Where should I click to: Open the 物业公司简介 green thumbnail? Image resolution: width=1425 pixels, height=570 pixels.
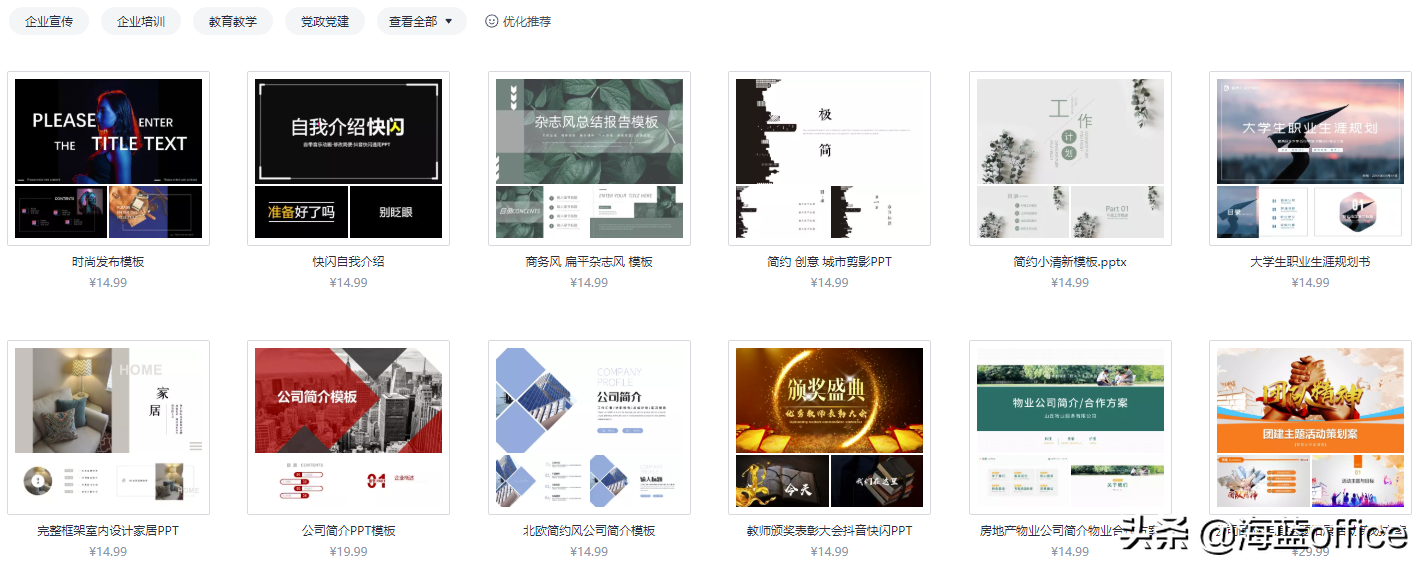pyautogui.click(x=1070, y=427)
